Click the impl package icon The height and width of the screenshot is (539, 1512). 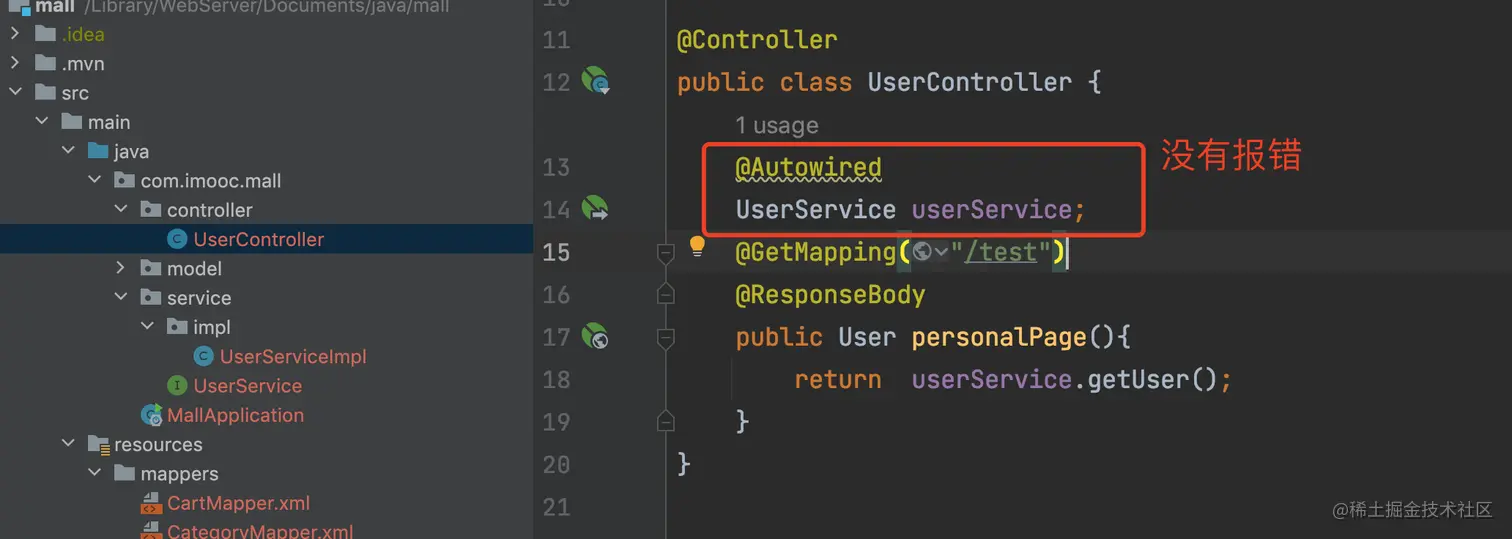(x=178, y=327)
